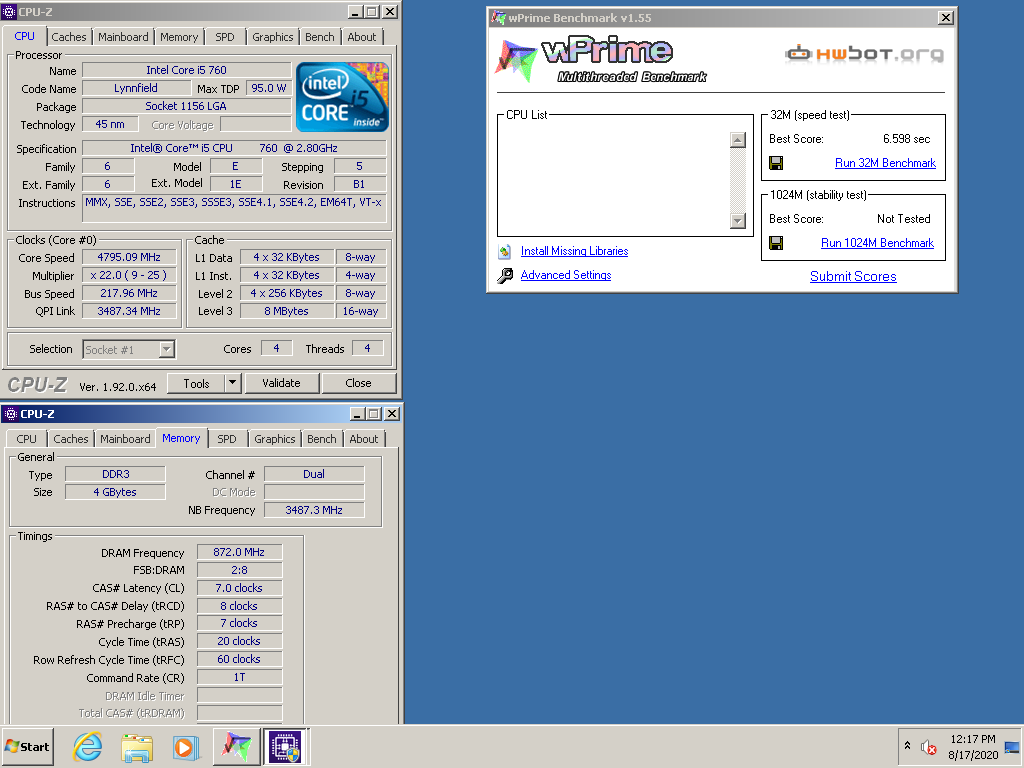Click the Bus Speed value 217.96 MHz
Screen dimensions: 1024x768
129,294
